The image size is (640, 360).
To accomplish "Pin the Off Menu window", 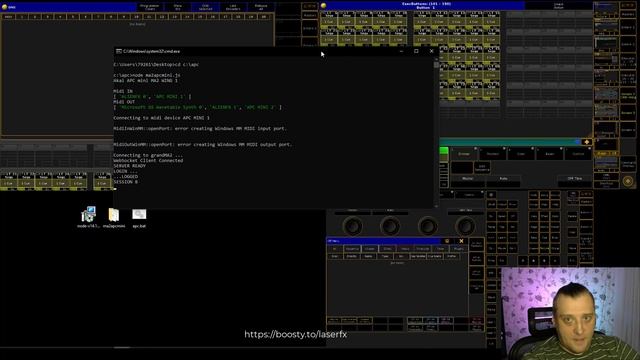I will pyautogui.click(x=447, y=241).
